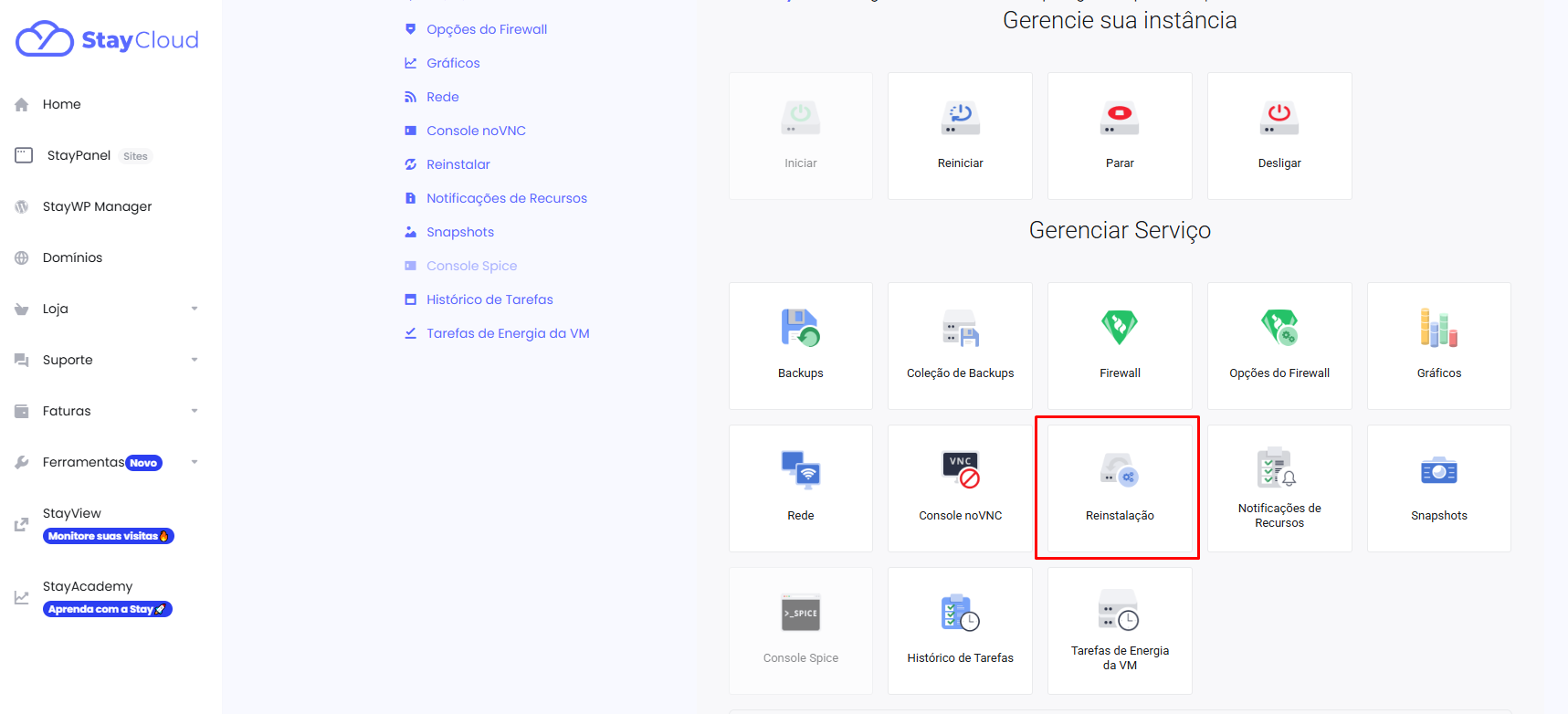Screen dimensions: 1568x714
Task: Open 'Notificações de Recursos' list link
Action: click(507, 198)
